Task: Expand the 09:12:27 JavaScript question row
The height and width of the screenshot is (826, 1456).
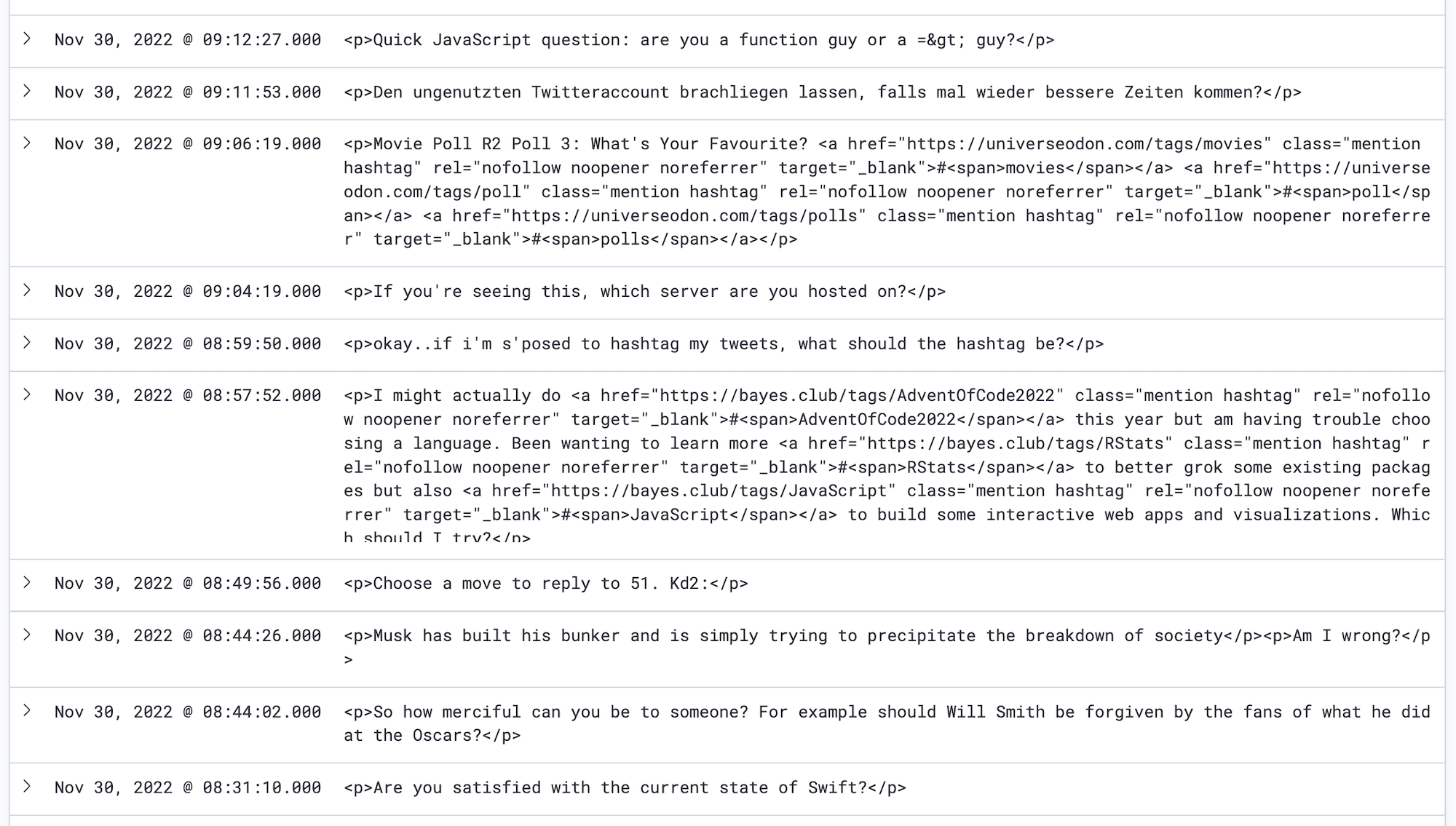Action: coord(27,39)
